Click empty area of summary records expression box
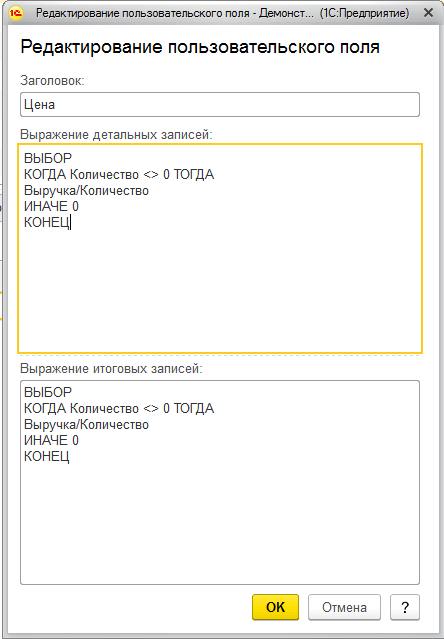Viewport: 444px width, 639px height. (x=220, y=526)
